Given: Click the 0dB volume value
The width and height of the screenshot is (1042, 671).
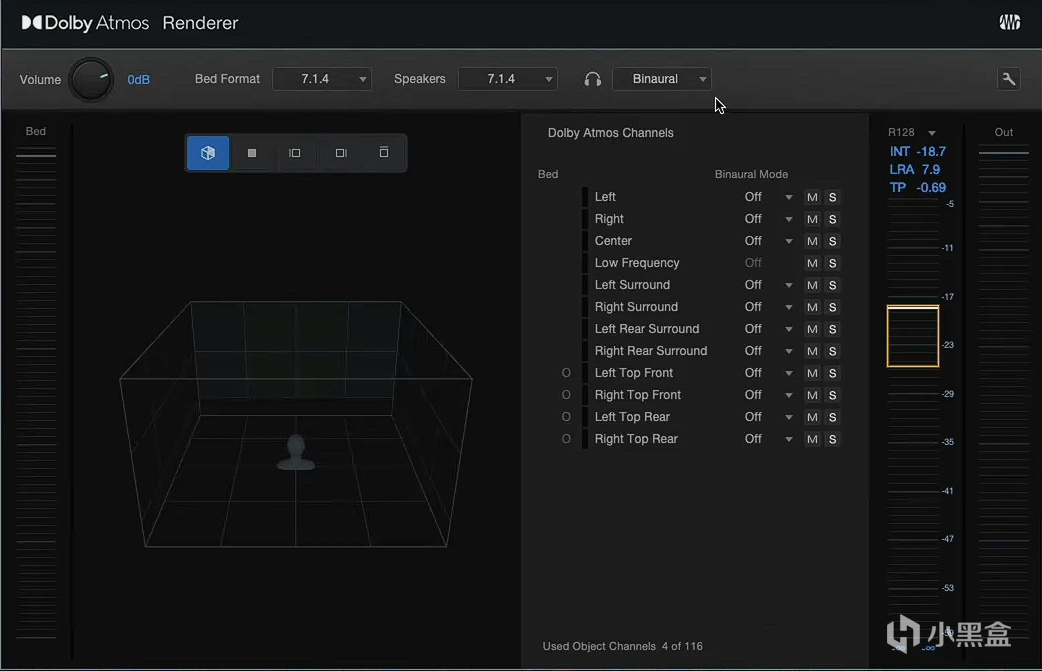Looking at the screenshot, I should (138, 80).
